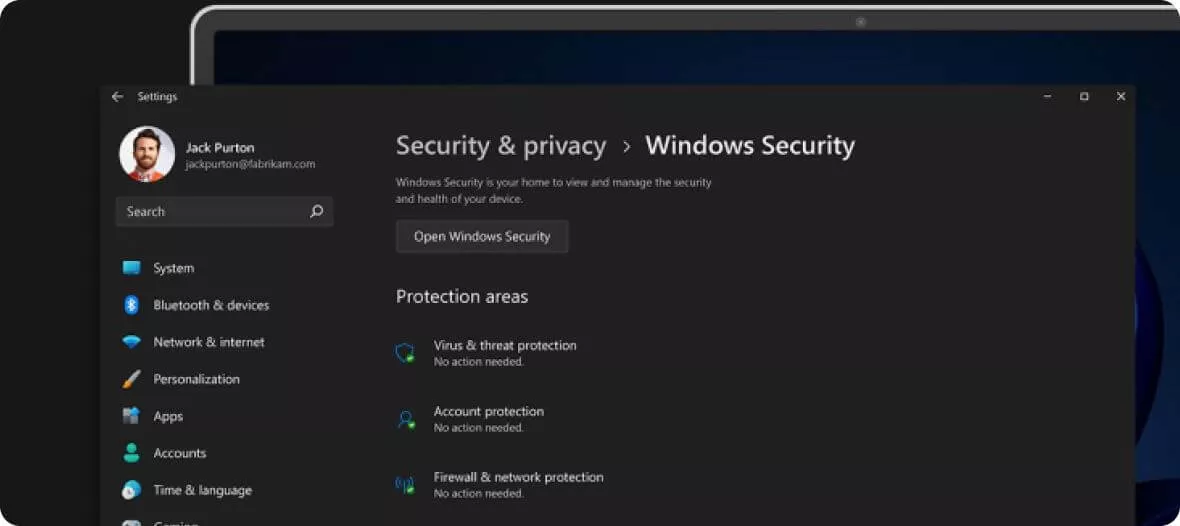This screenshot has height=526, width=1180.
Task: Click the Firewall & network protection icon
Action: point(405,485)
